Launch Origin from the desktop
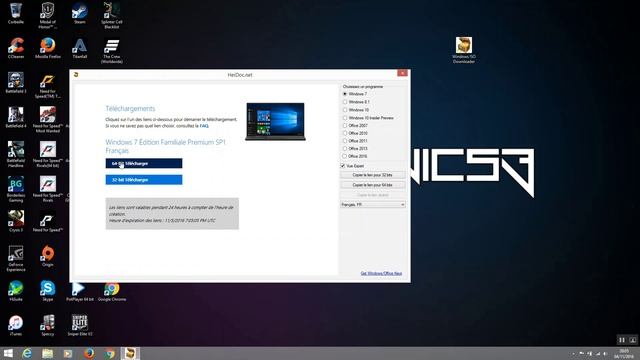This screenshot has height=360, width=640. (48, 256)
